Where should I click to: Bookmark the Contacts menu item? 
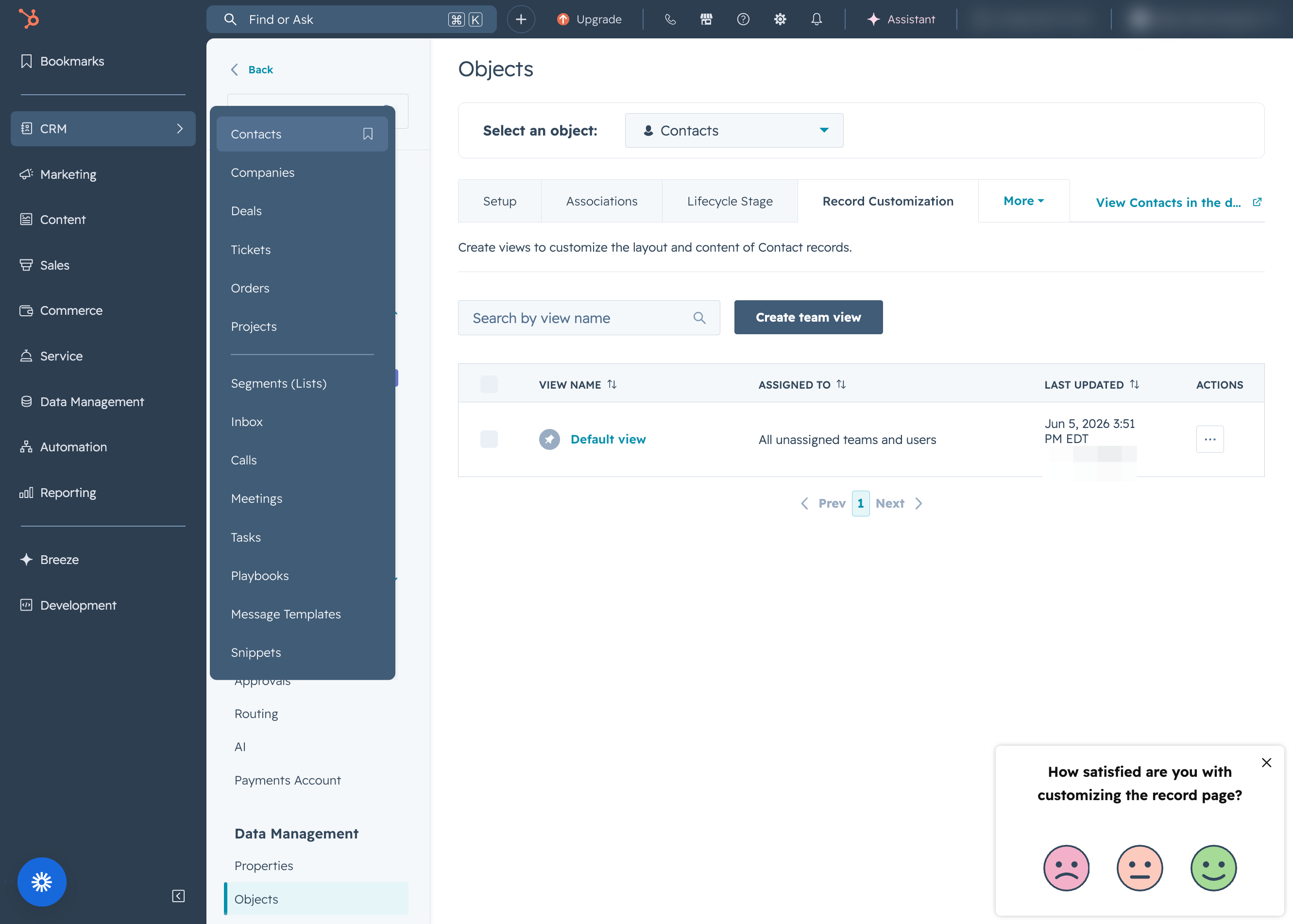click(x=368, y=134)
